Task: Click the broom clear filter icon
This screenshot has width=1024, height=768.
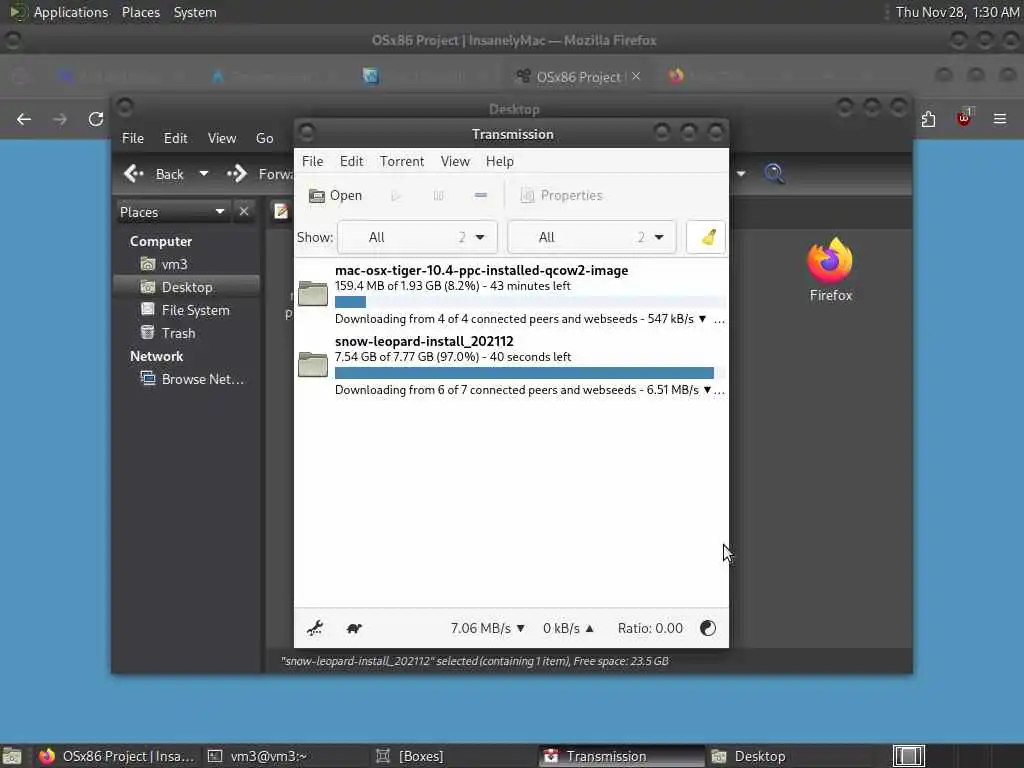Action: click(708, 237)
